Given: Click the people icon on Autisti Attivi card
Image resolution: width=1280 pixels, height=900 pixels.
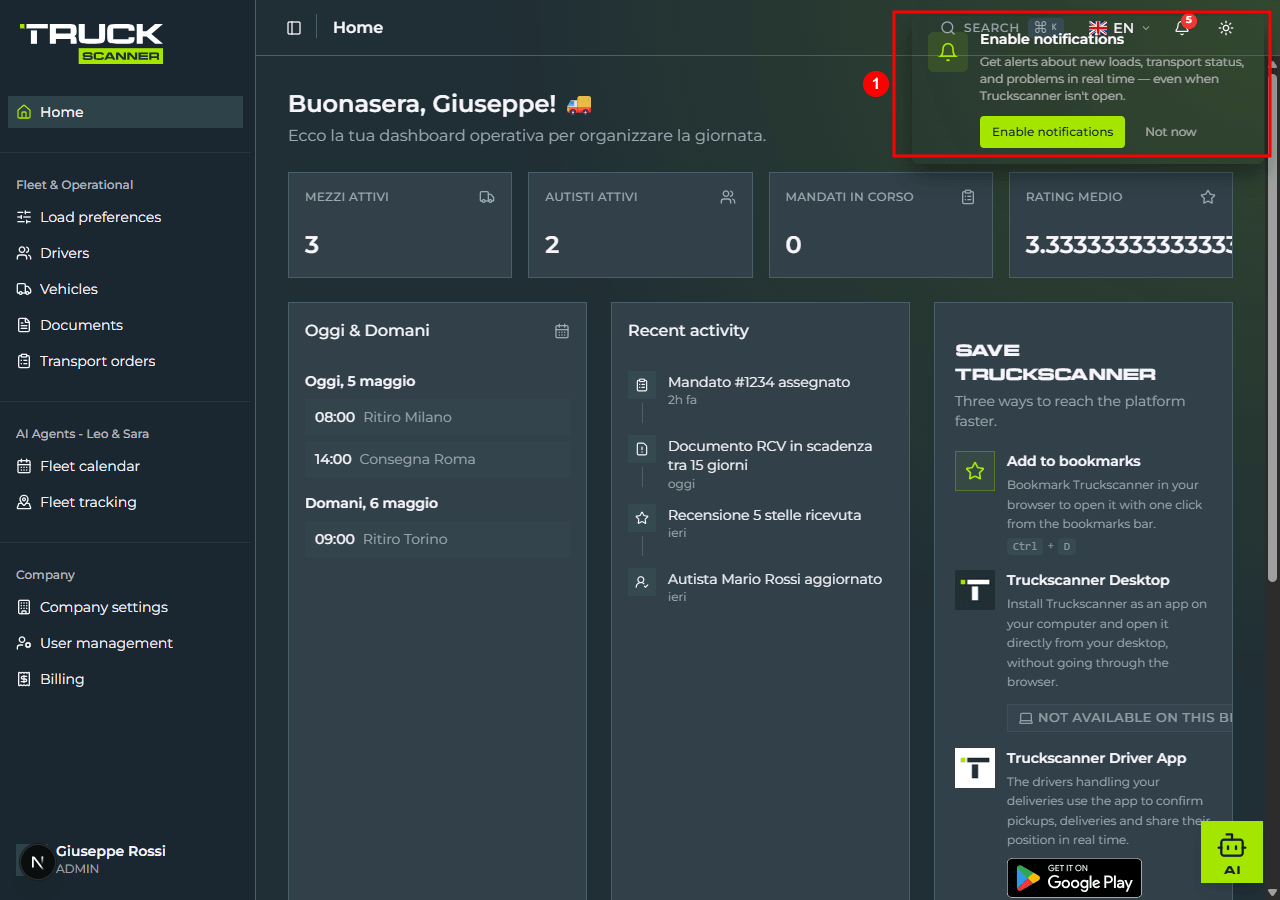Looking at the screenshot, I should click(x=728, y=197).
